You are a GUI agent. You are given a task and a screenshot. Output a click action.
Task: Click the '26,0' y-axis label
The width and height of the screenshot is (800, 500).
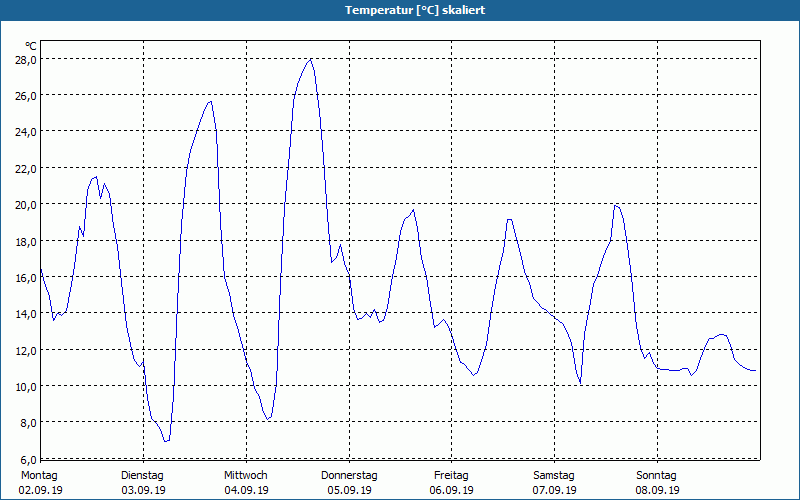point(26,95)
